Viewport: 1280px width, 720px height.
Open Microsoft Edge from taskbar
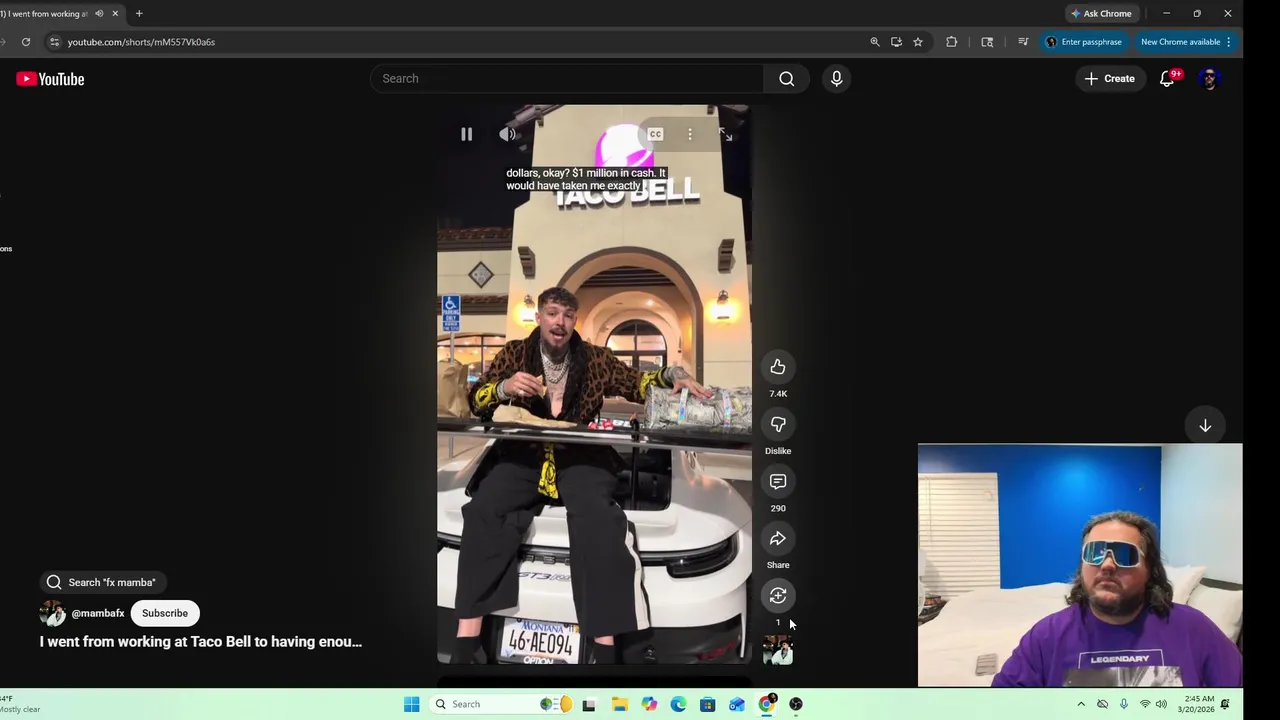coord(678,704)
